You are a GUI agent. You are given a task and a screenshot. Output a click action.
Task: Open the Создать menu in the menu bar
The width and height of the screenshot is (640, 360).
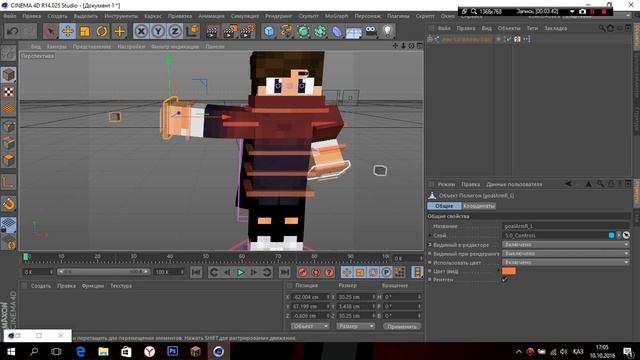[57, 16]
